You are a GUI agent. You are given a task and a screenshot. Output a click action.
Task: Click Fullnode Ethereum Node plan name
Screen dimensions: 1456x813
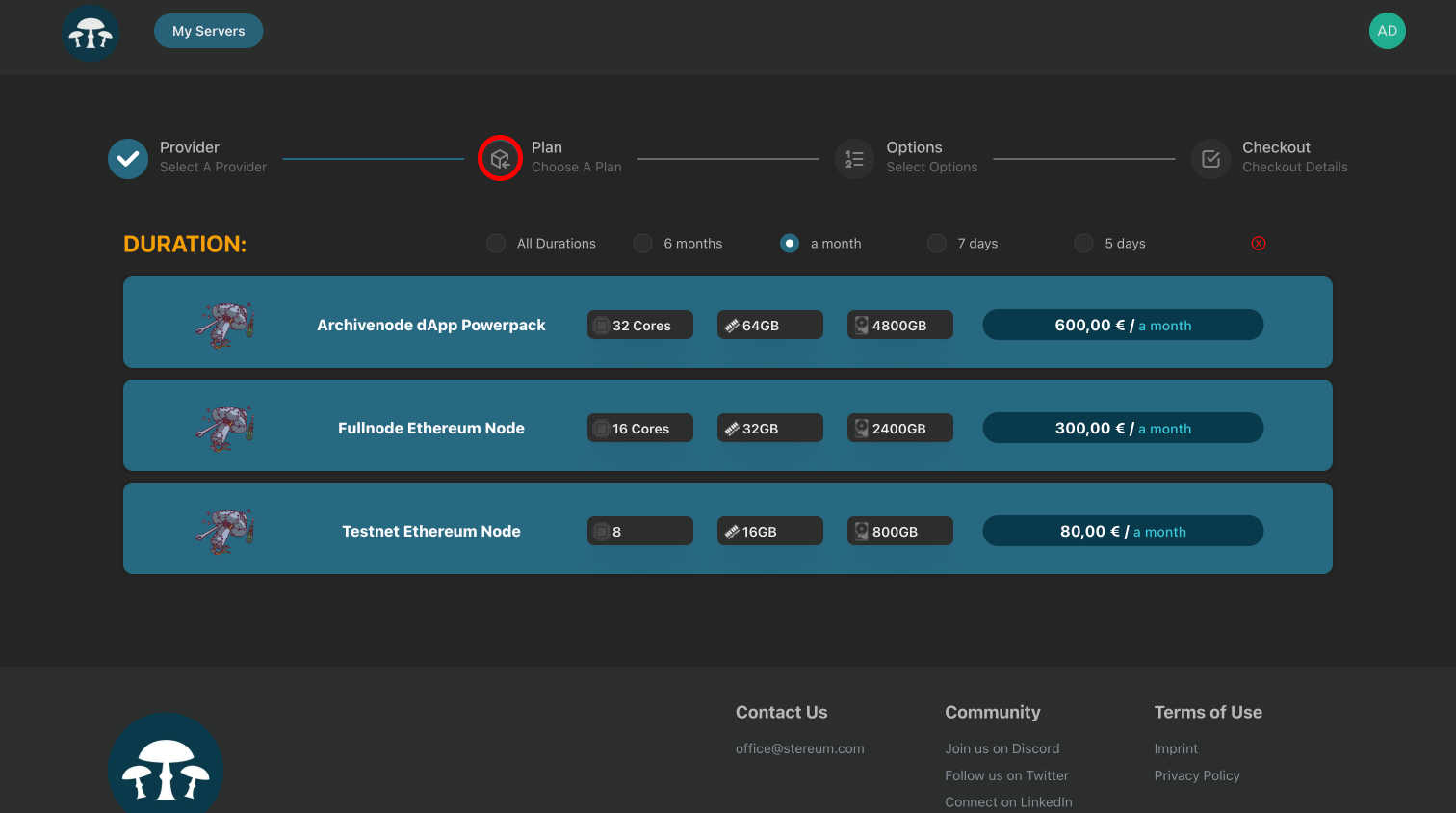(431, 428)
